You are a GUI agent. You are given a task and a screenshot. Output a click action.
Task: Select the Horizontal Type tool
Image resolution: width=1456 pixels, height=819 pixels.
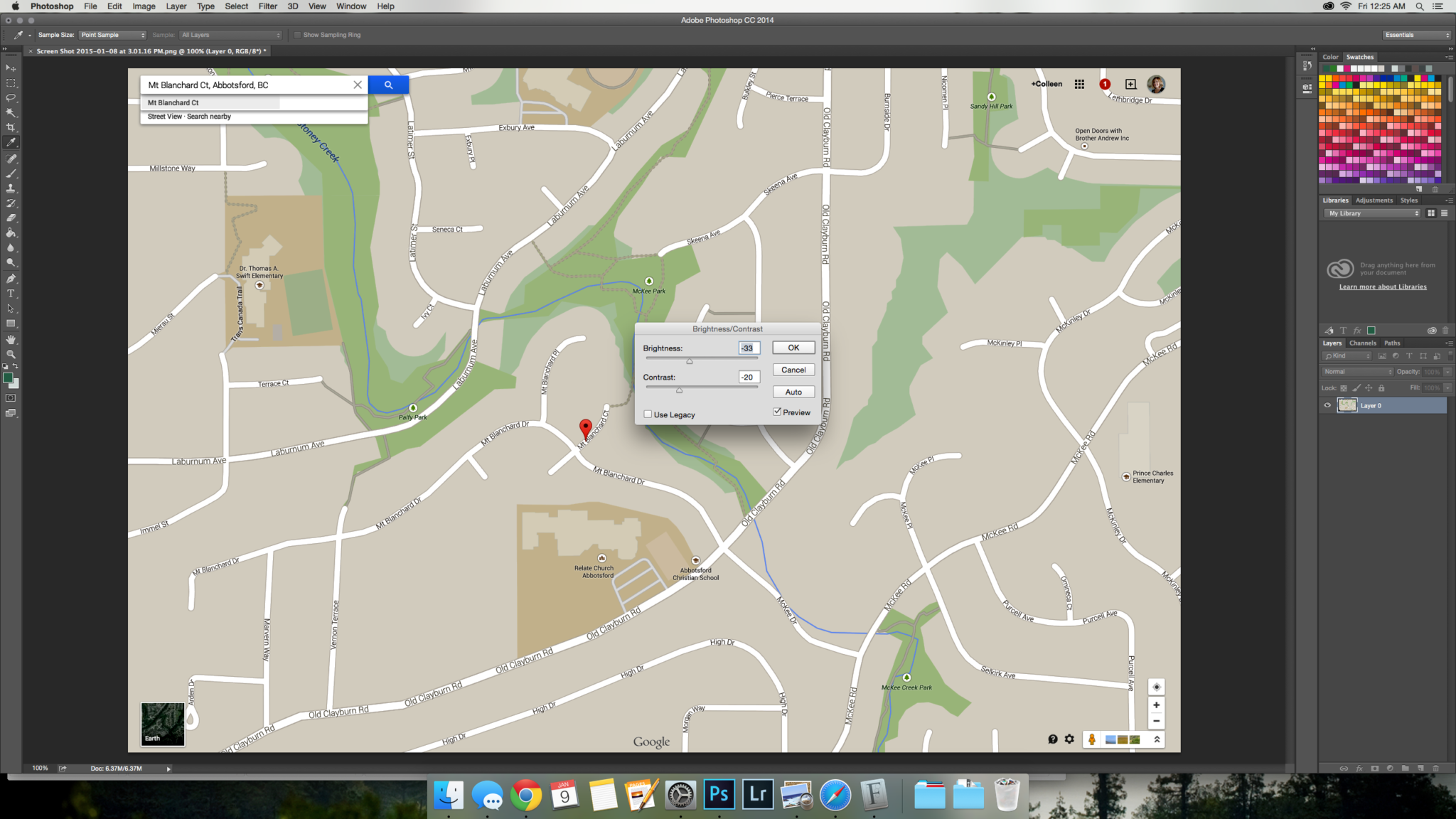tap(11, 294)
